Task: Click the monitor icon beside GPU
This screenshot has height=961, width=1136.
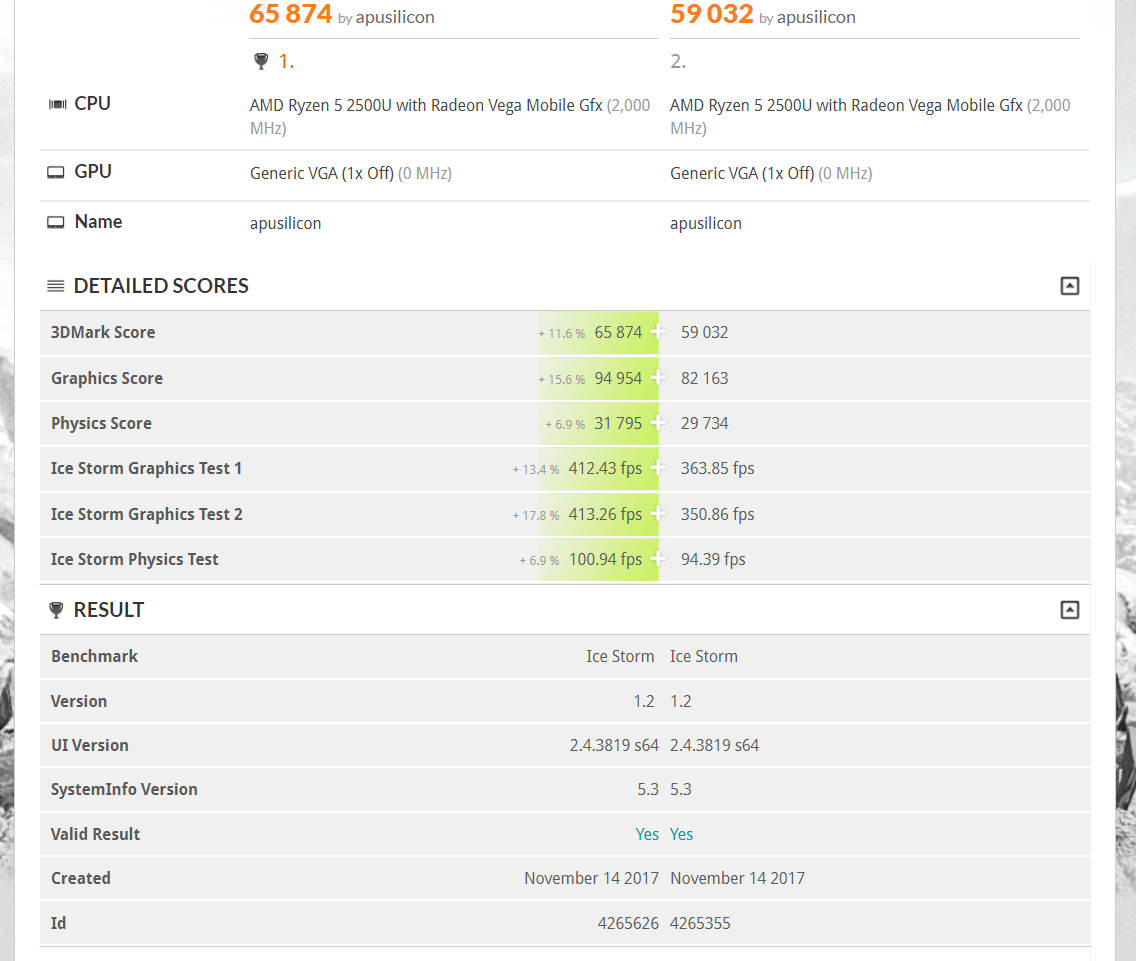Action: (x=56, y=172)
